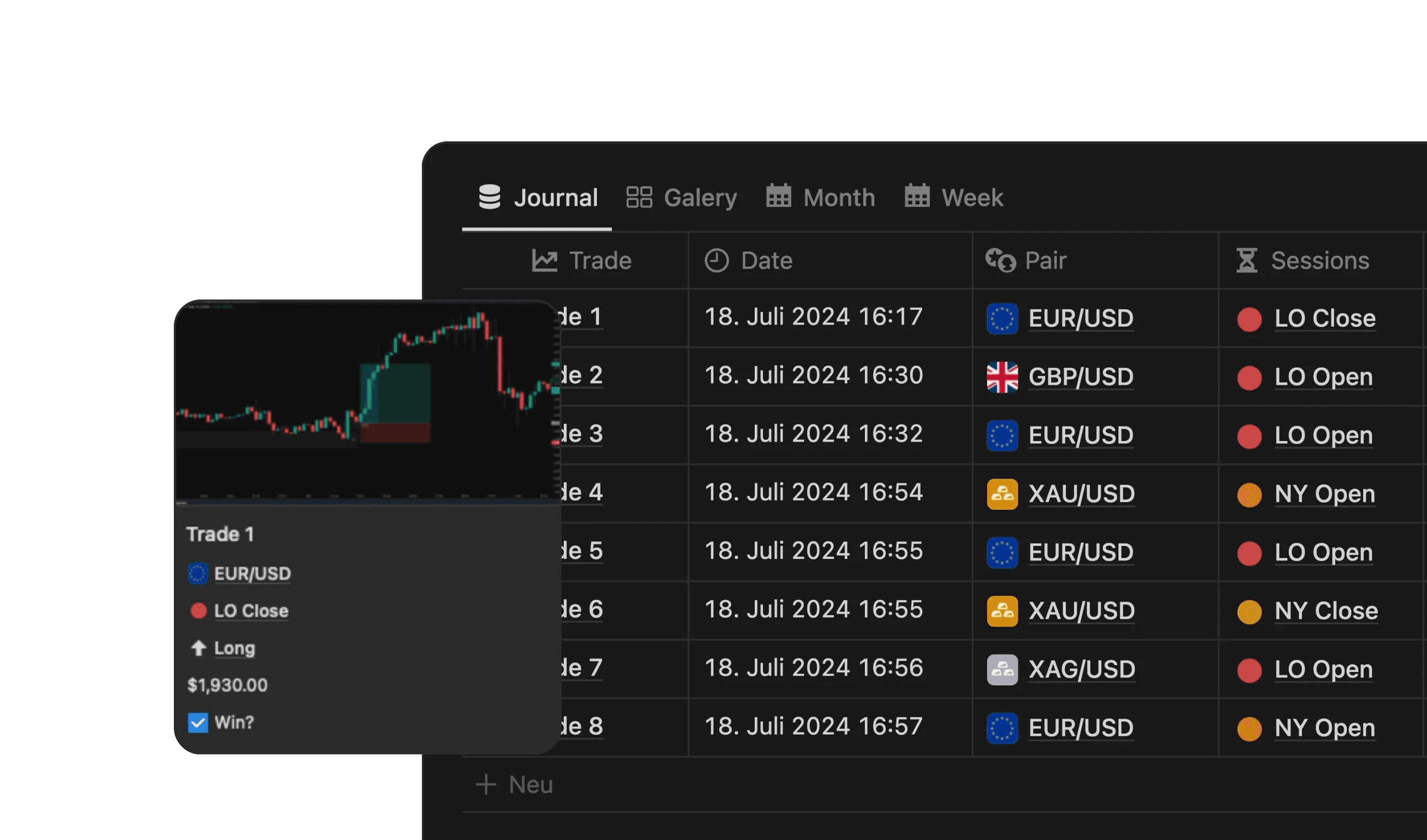The height and width of the screenshot is (840, 1427).
Task: Click gold bars icon at 16:54 row
Action: pyautogui.click(x=1002, y=494)
